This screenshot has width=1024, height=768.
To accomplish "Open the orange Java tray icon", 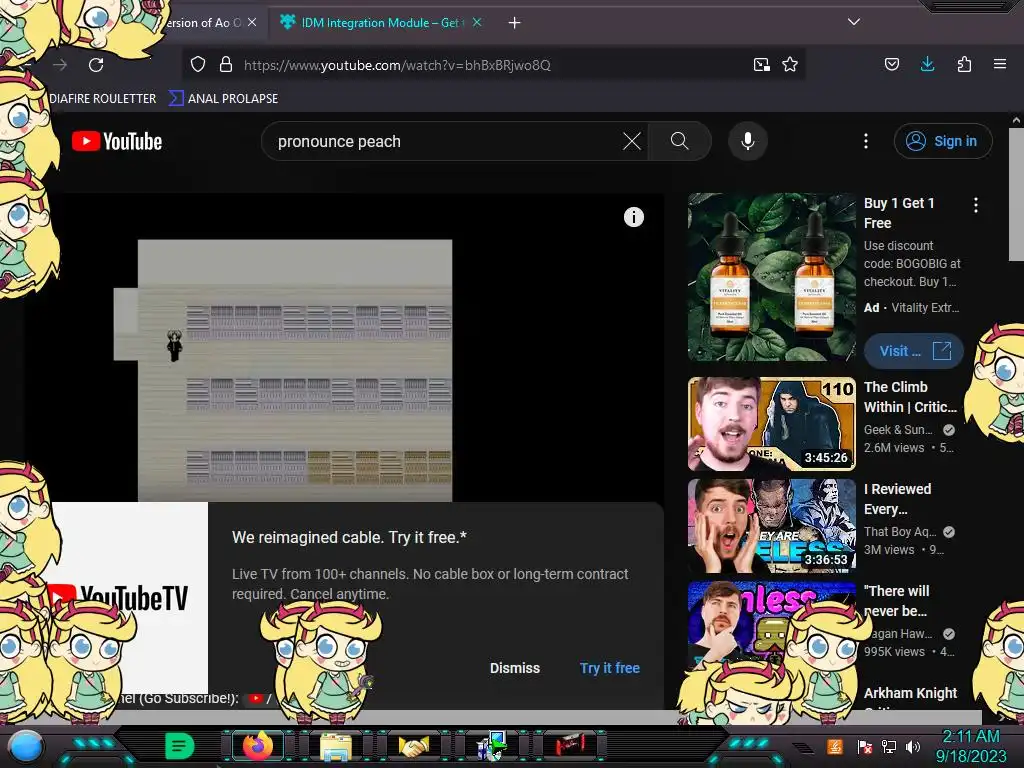I will coord(835,746).
